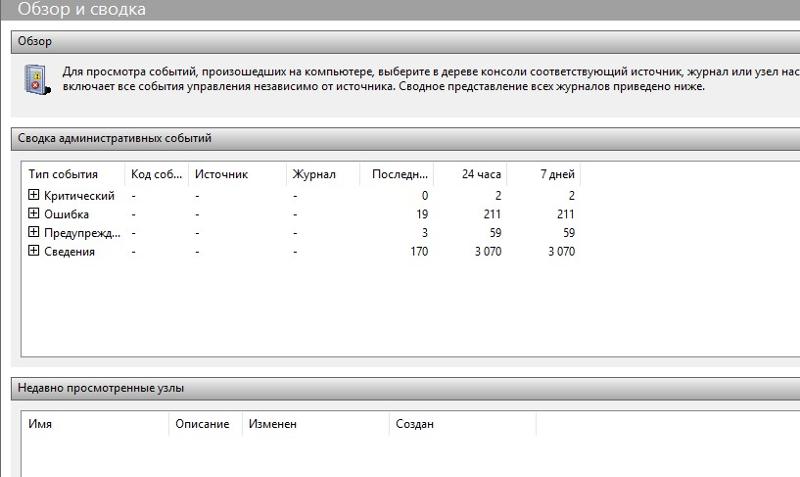Expand the Ошибка event type row
800x477 pixels.
click(x=33, y=213)
